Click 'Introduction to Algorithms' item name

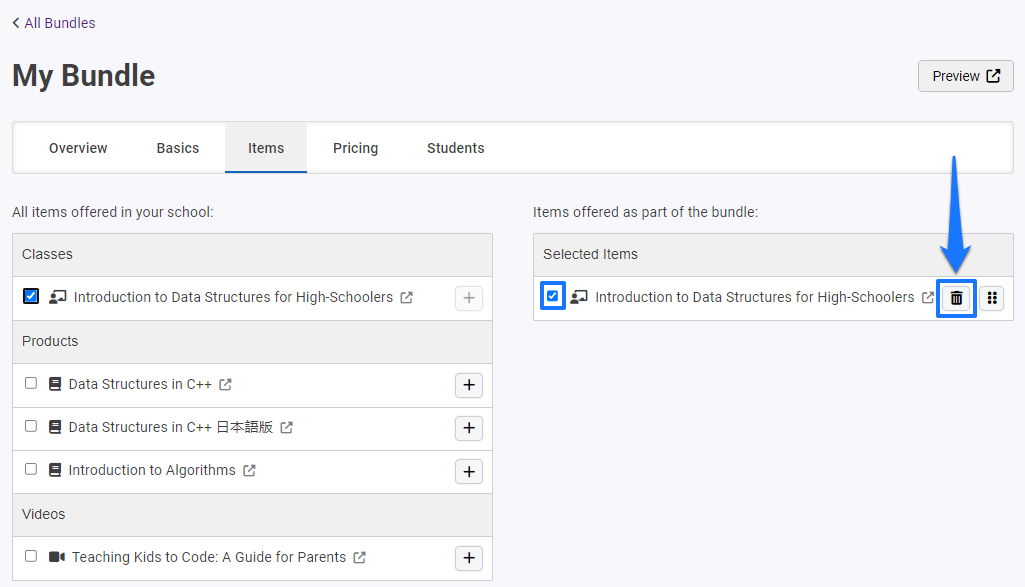pyautogui.click(x=152, y=471)
